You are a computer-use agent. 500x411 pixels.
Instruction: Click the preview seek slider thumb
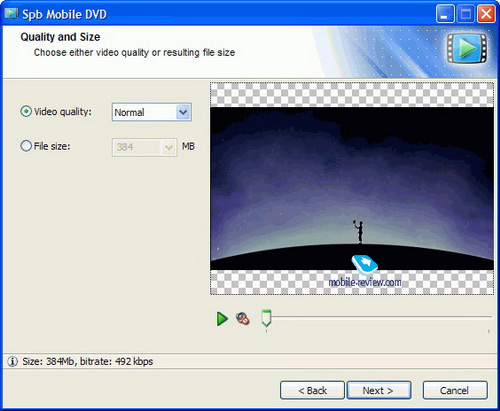(x=266, y=318)
